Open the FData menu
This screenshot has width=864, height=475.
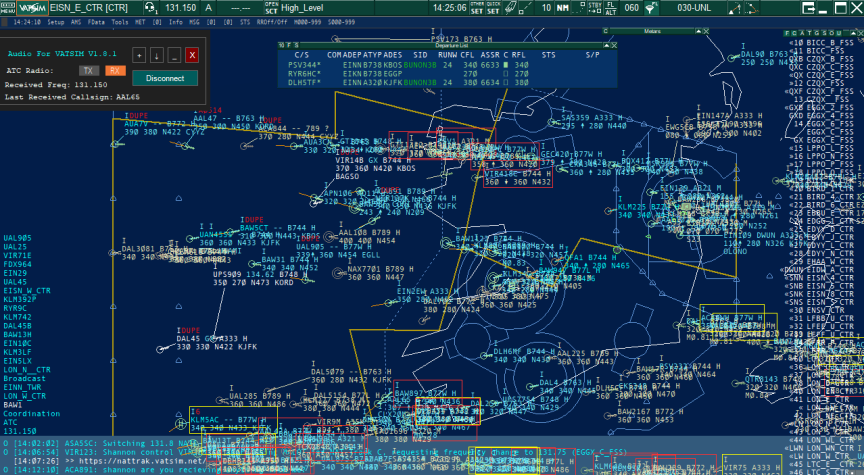click(x=96, y=22)
